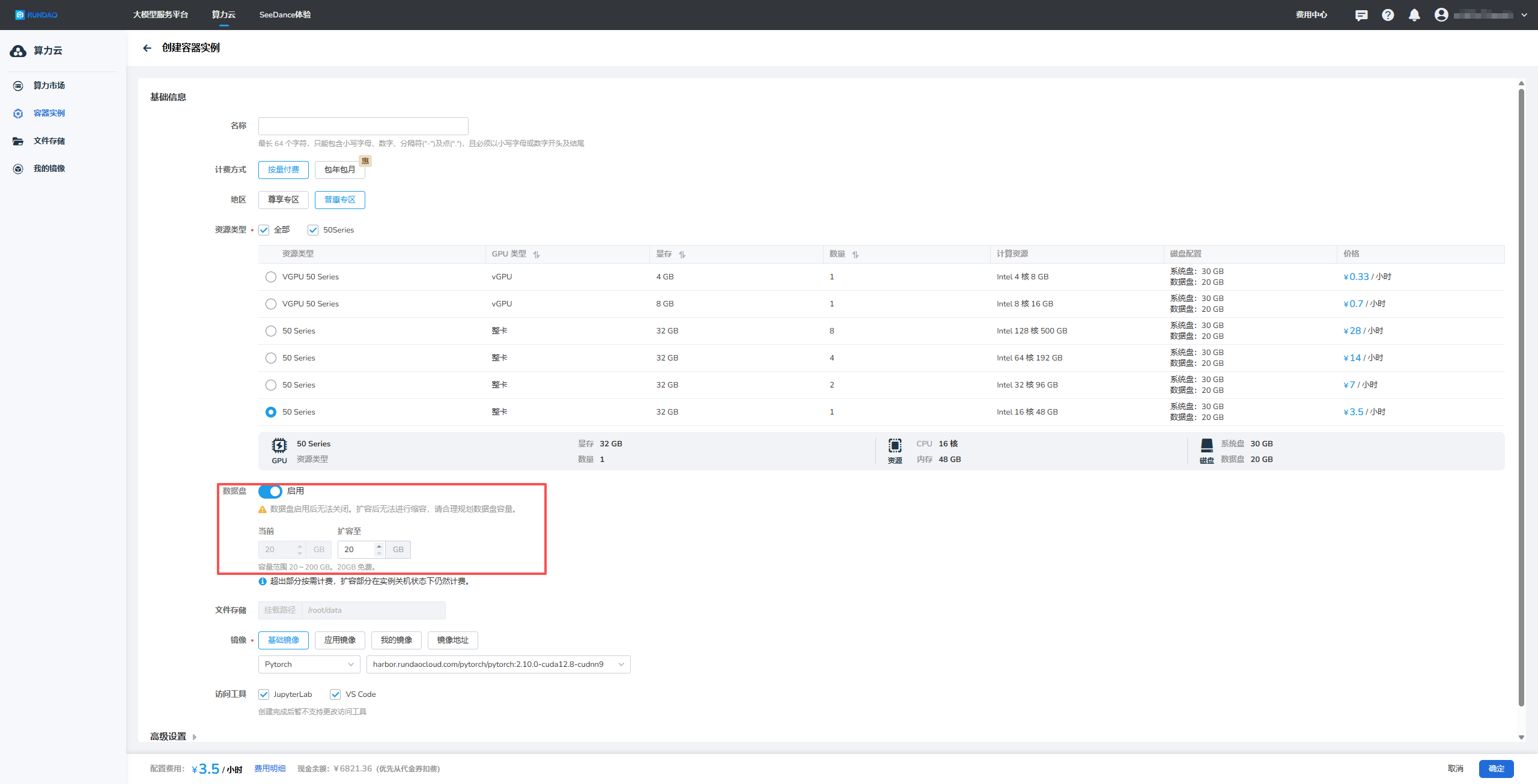Open the SeeDance体验 top menu
Viewport: 1538px width, 784px height.
[285, 15]
